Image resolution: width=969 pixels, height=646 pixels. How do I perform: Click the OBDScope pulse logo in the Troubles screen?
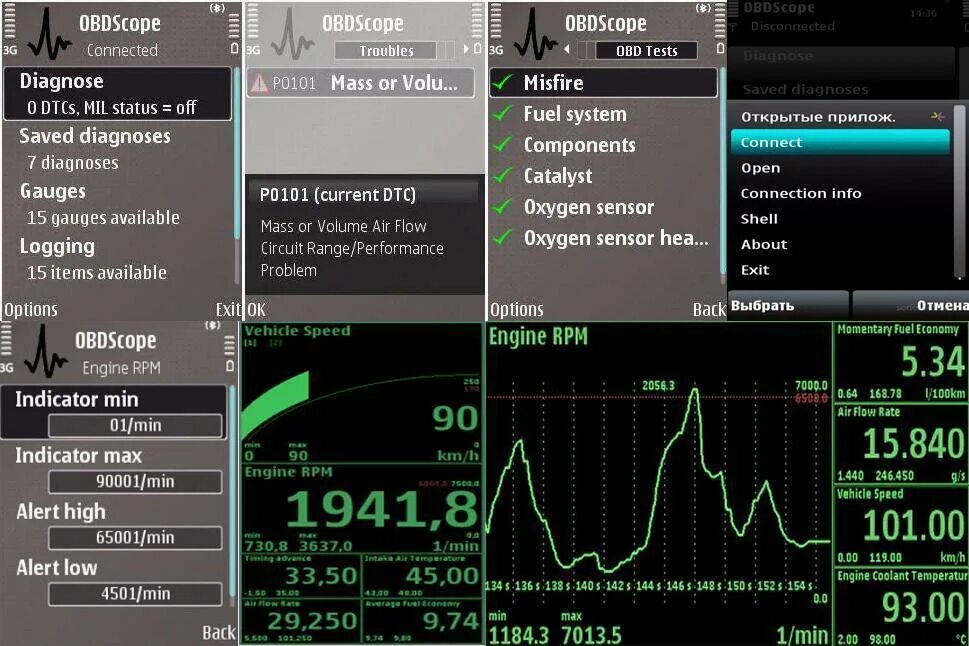coord(292,35)
